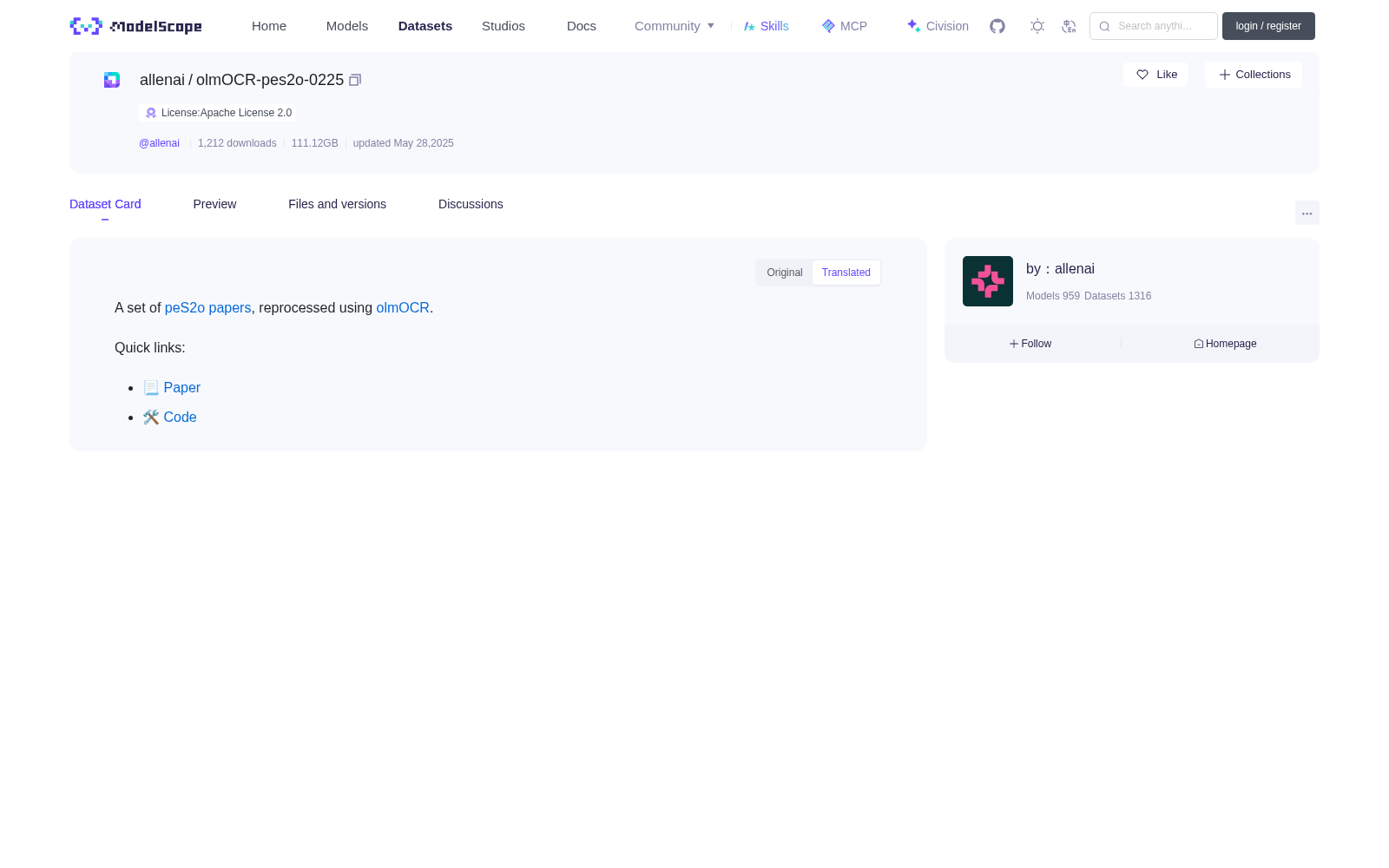Open the Models menu item
The image size is (1389, 868).
coord(347,26)
